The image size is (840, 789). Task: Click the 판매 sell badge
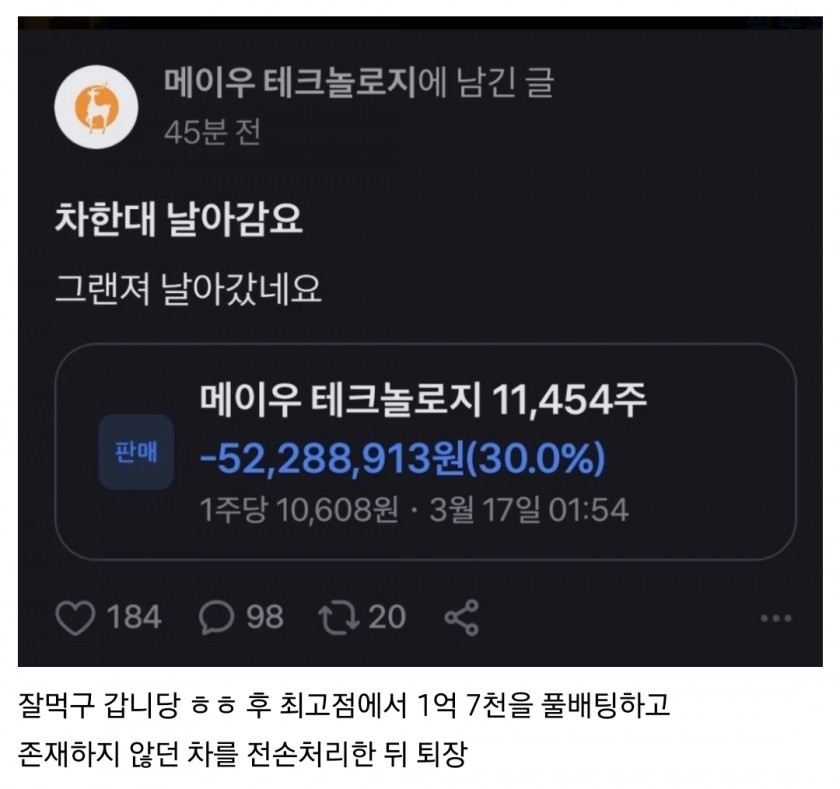click(136, 452)
